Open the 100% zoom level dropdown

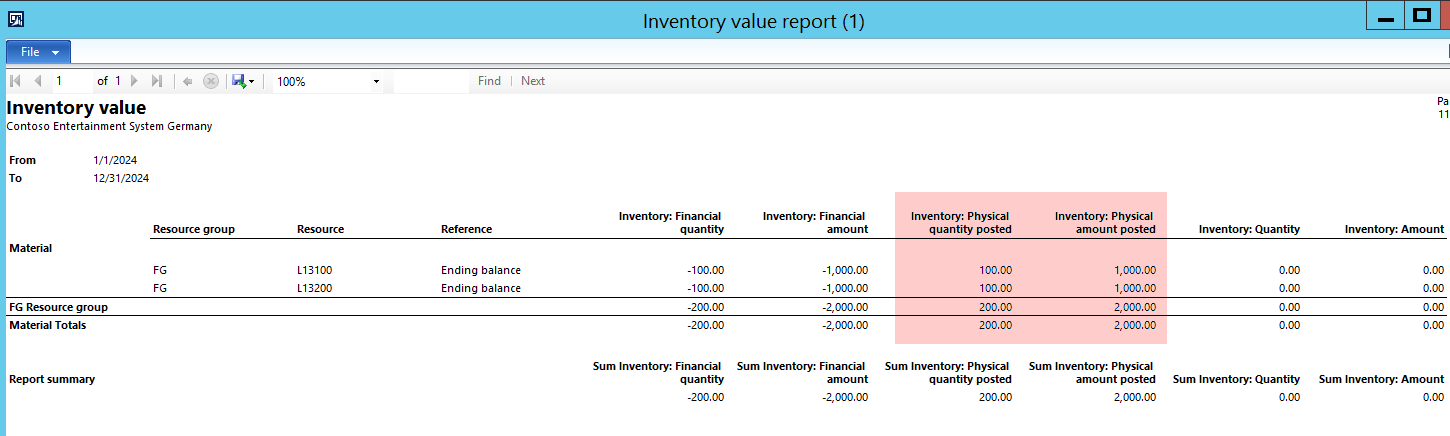tap(329, 81)
